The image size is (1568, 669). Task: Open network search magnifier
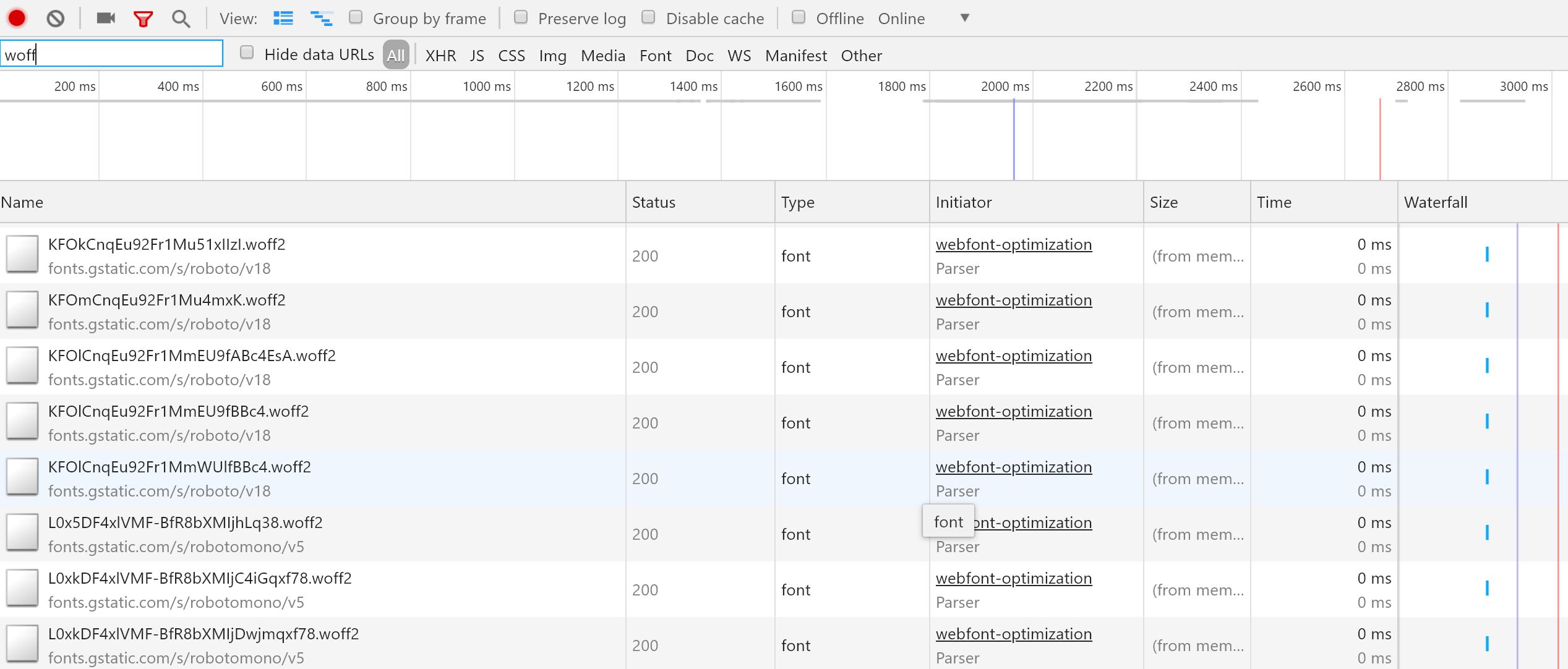181,19
